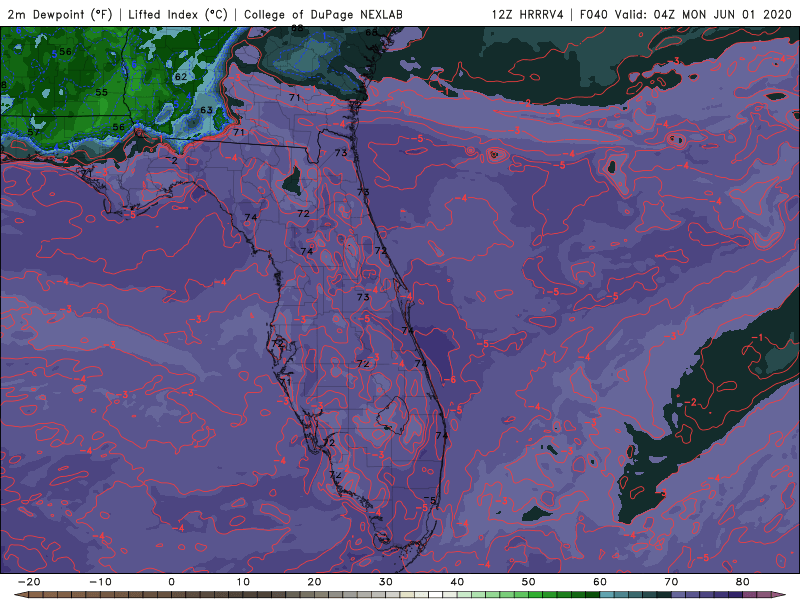The image size is (800, 600).
Task: Click the 'Lifted Index (°C)' header label
Action: pos(178,14)
